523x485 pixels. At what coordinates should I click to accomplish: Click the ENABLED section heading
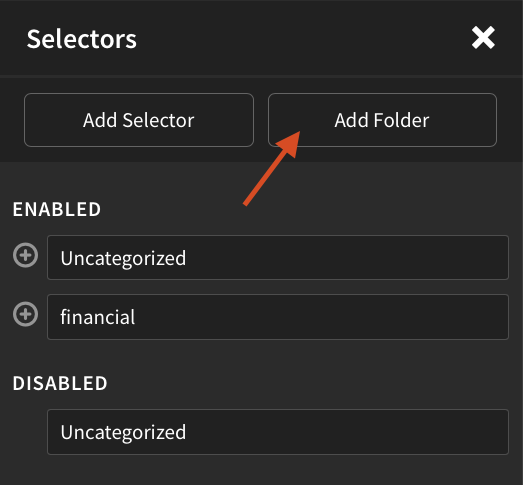57,209
